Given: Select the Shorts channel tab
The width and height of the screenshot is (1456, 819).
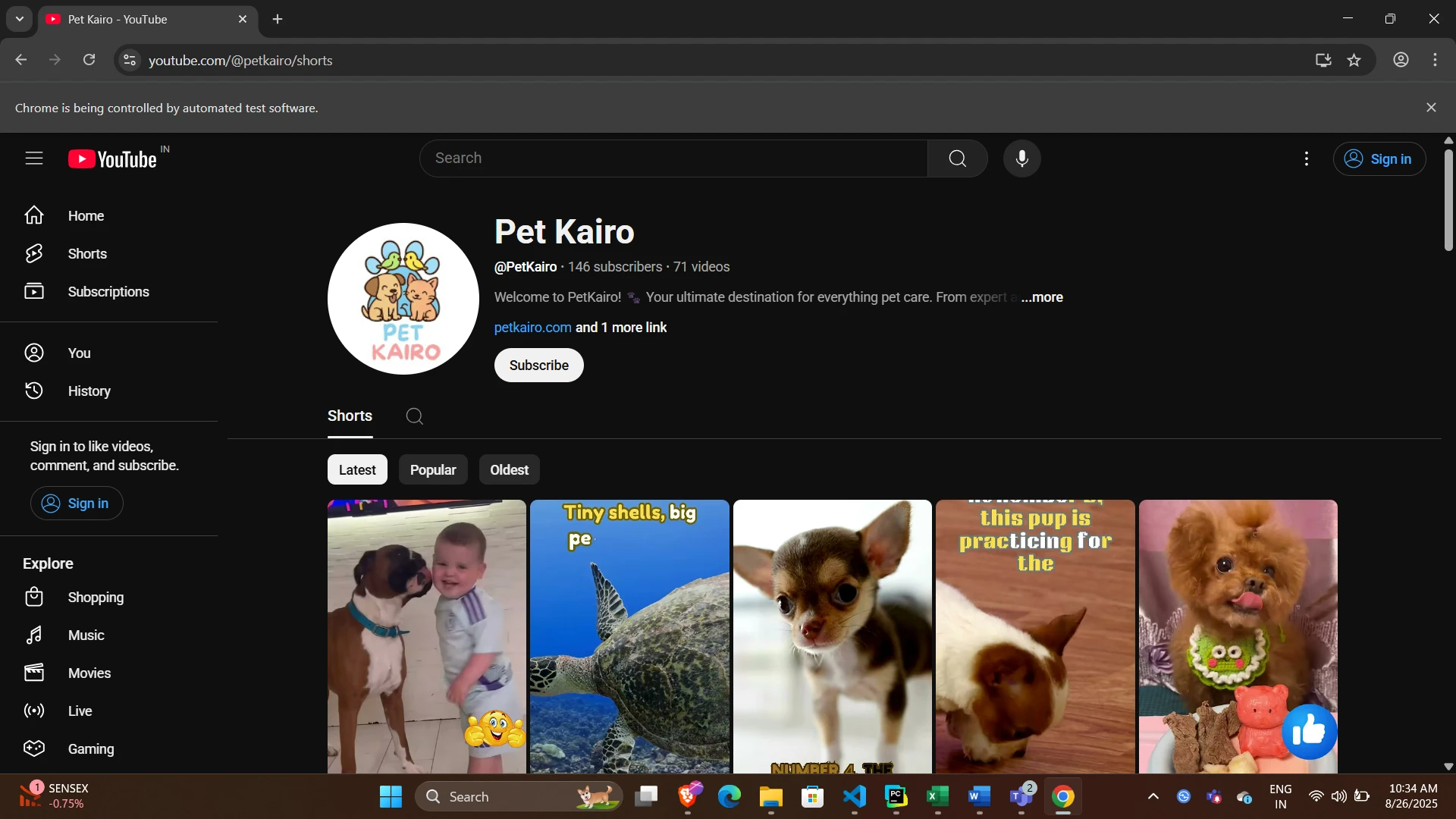Looking at the screenshot, I should [350, 416].
